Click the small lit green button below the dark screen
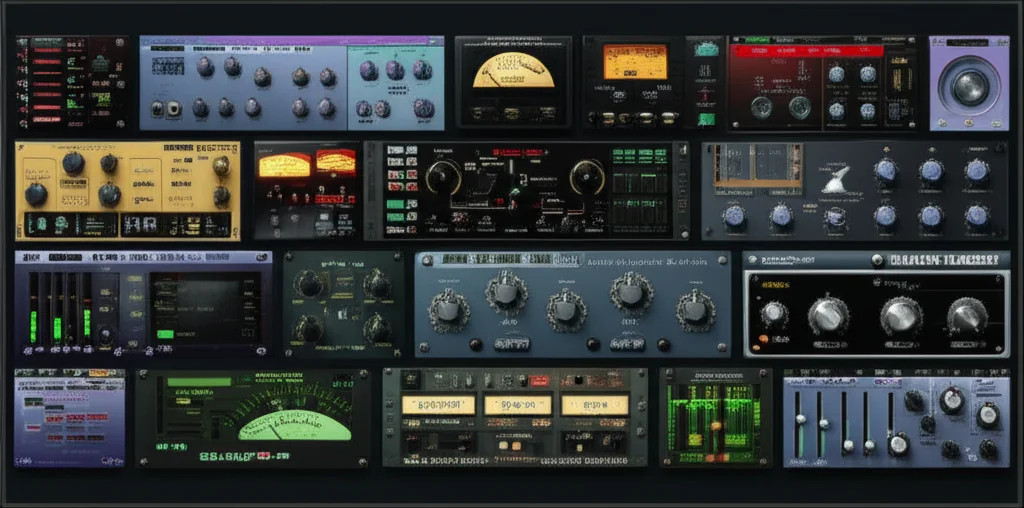The image size is (1024, 508). tap(165, 334)
